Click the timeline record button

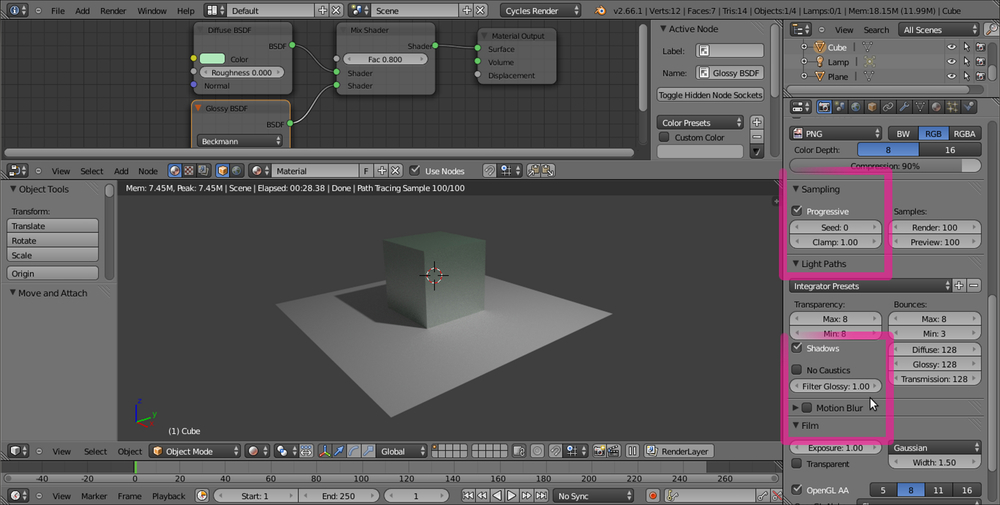point(652,496)
